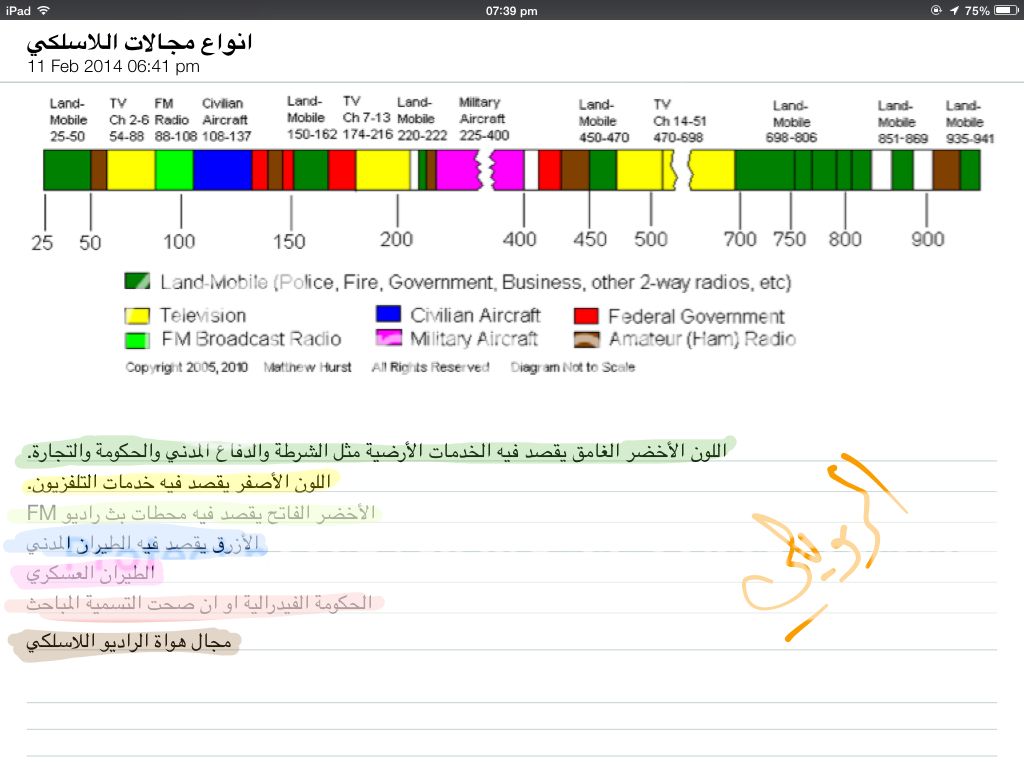The image size is (1024, 768).
Task: Click the dark green Land-Mobile legend swatch
Action: tap(137, 283)
